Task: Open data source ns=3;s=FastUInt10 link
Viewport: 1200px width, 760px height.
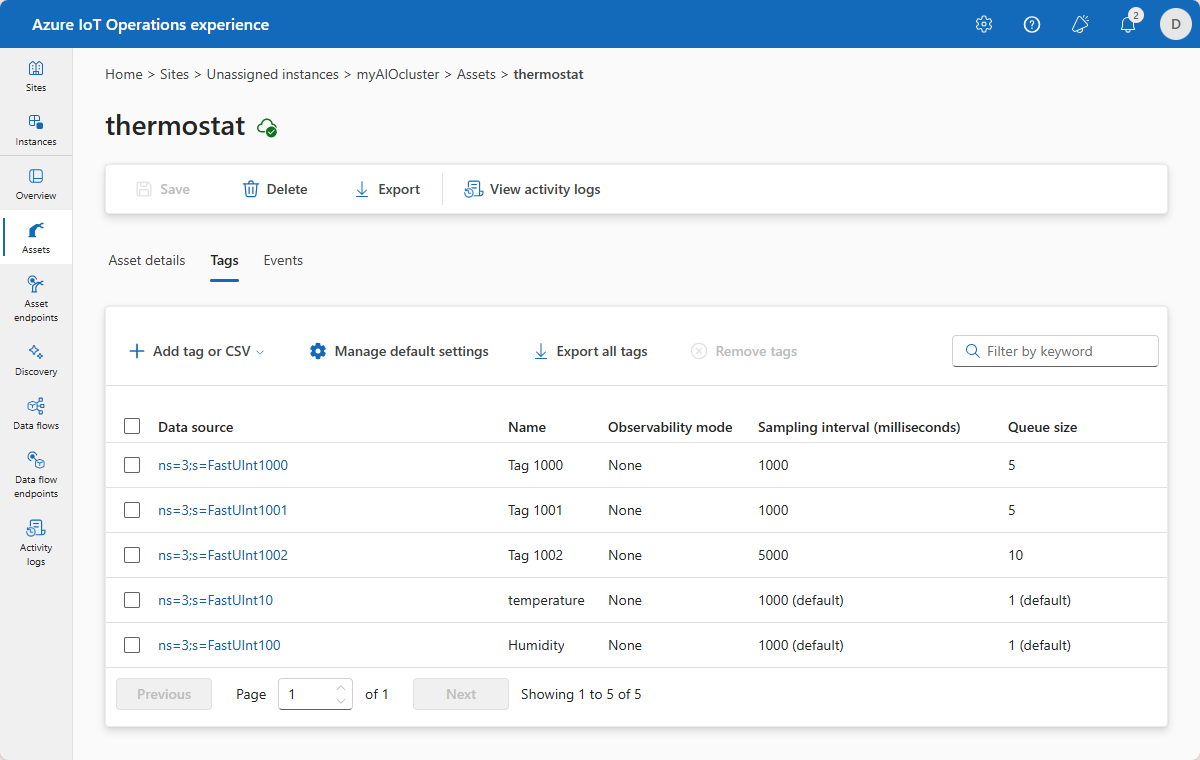Action: (x=215, y=600)
